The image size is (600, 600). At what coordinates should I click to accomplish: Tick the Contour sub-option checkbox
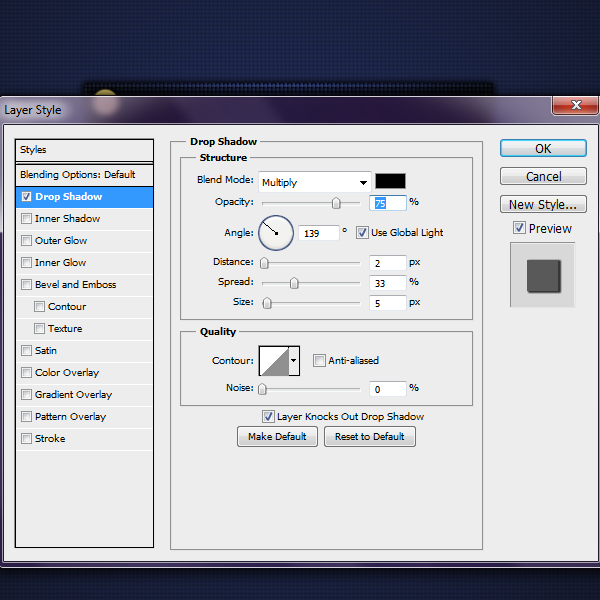pyautogui.click(x=39, y=307)
